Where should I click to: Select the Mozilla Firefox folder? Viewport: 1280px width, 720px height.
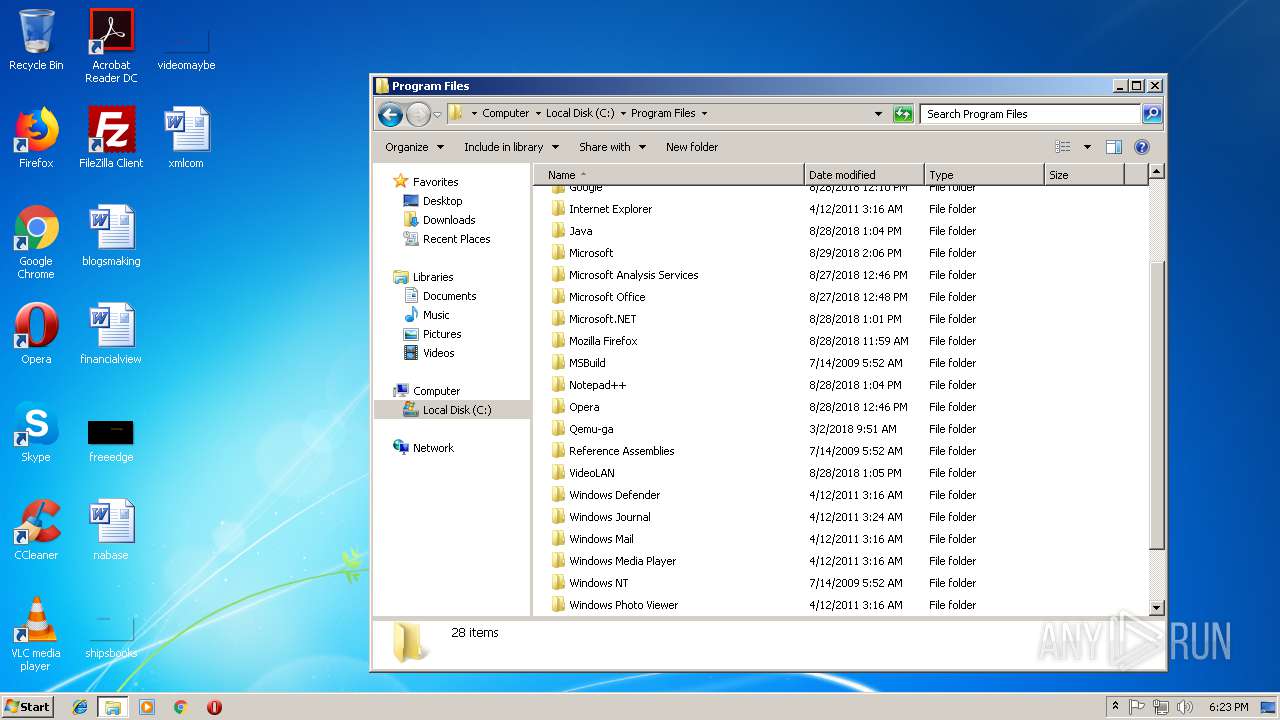840,341
